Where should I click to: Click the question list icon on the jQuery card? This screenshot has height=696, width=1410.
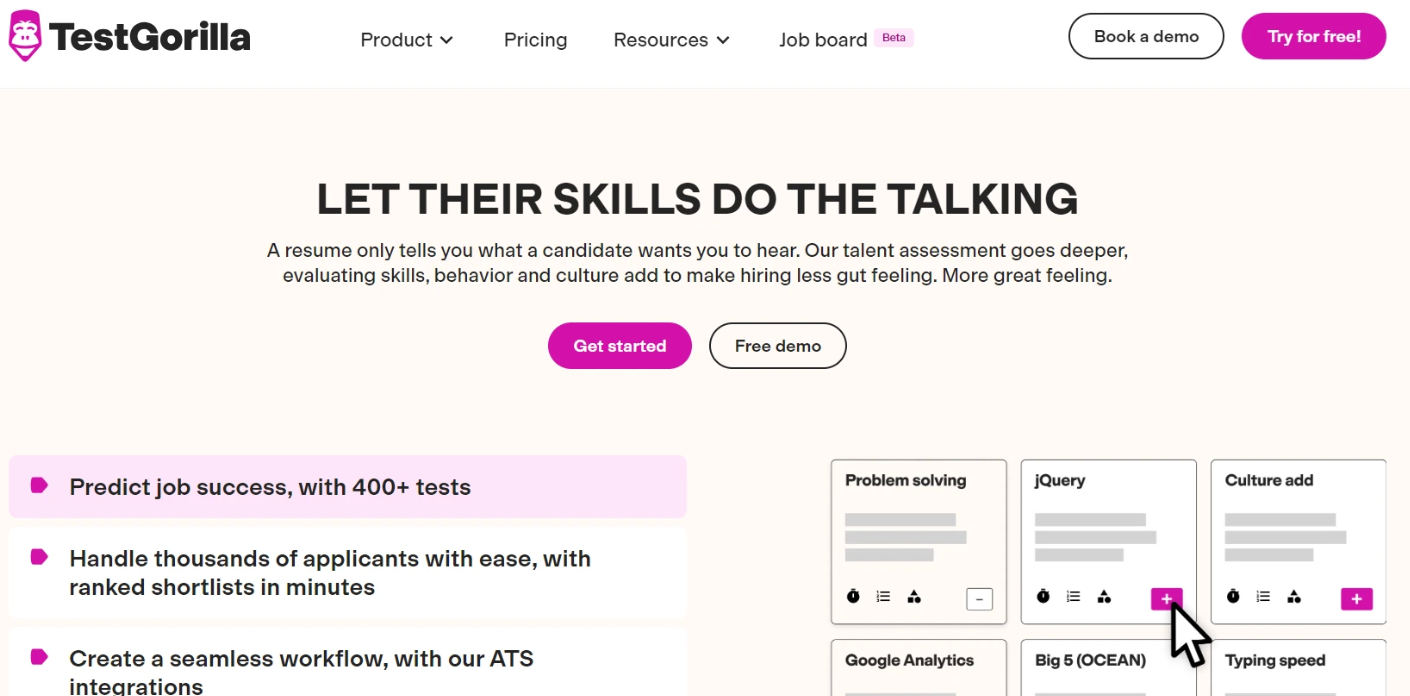tap(1072, 596)
